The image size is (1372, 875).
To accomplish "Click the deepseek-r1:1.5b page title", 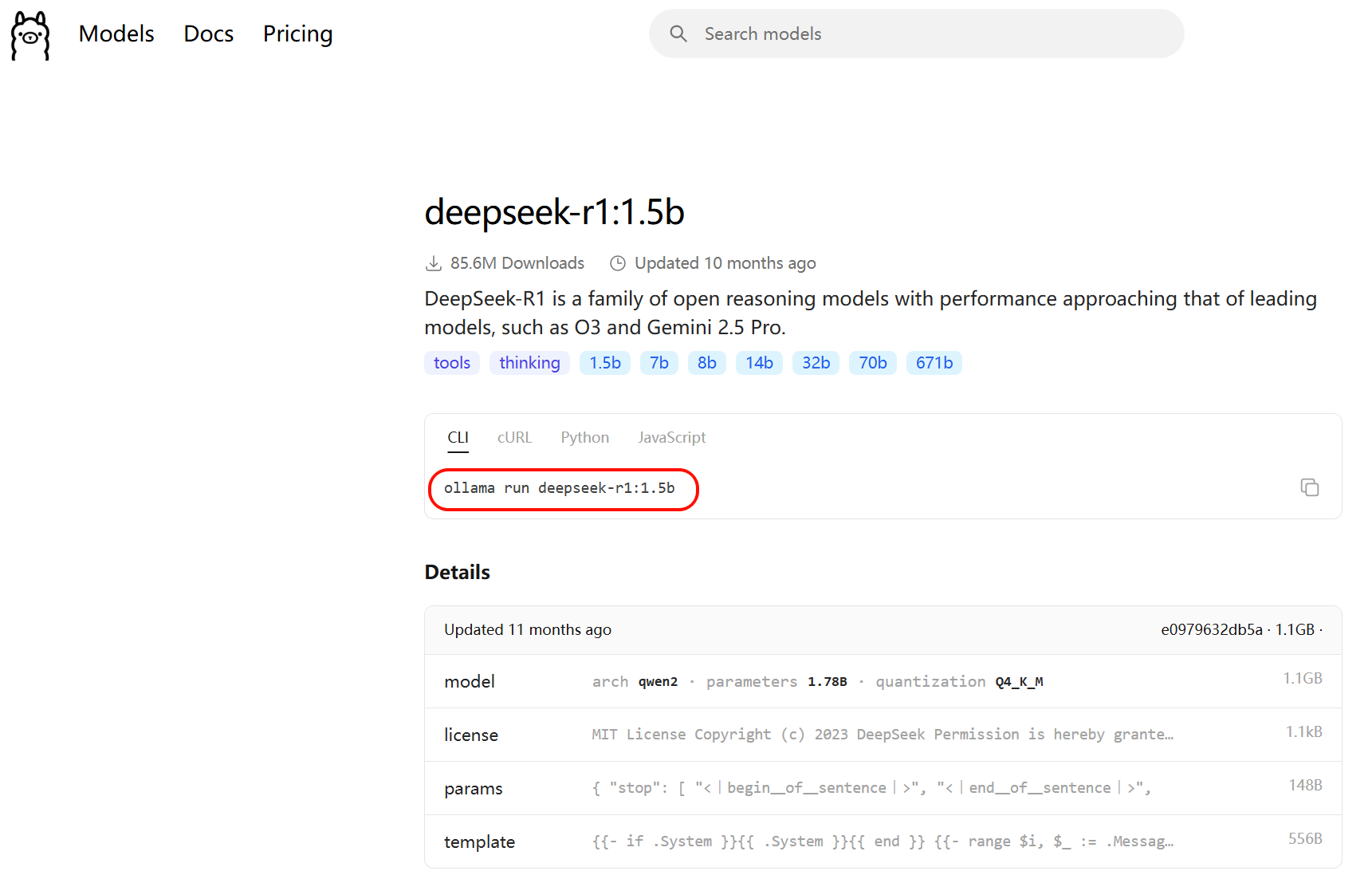I will pyautogui.click(x=554, y=212).
